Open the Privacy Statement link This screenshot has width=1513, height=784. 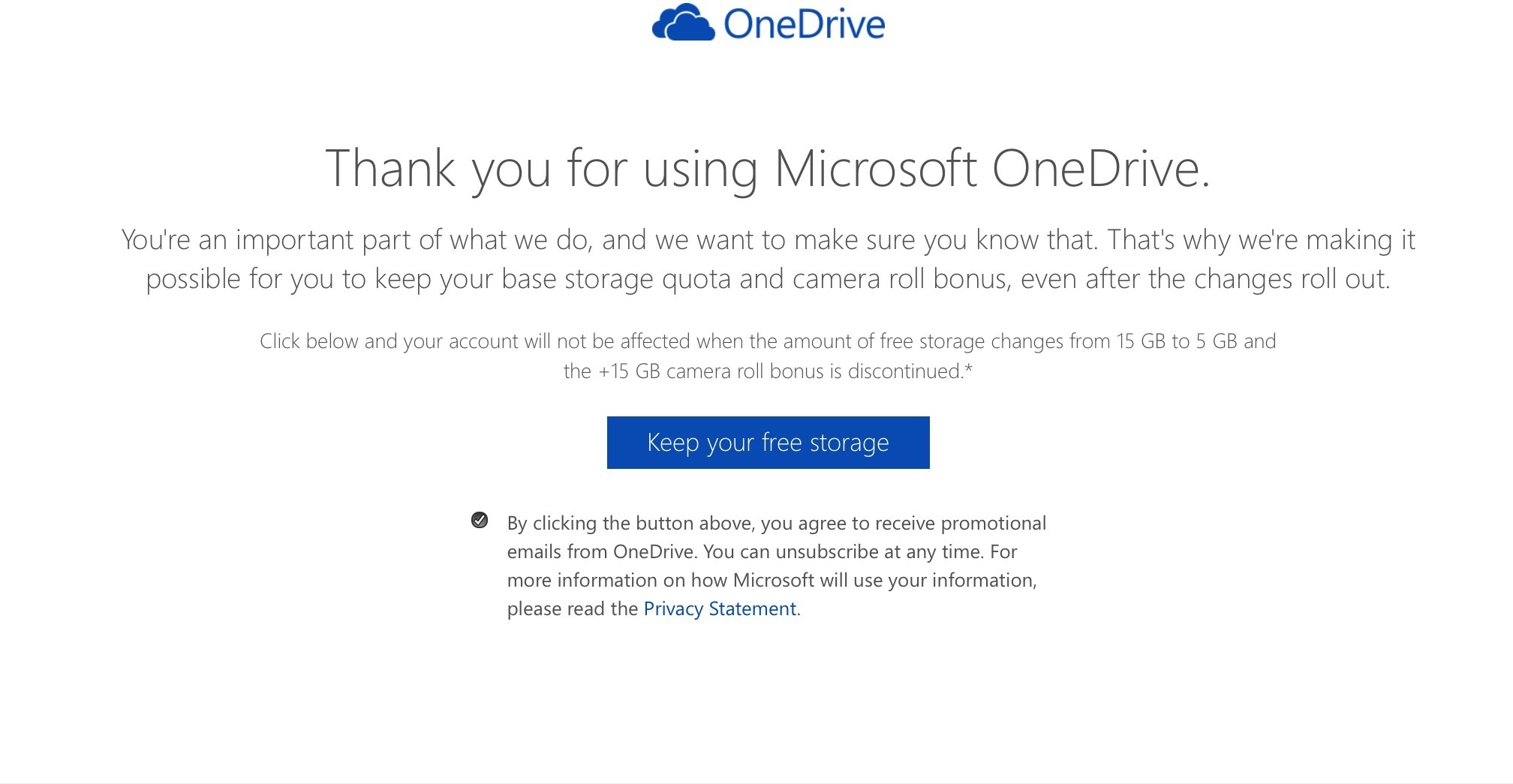[720, 608]
